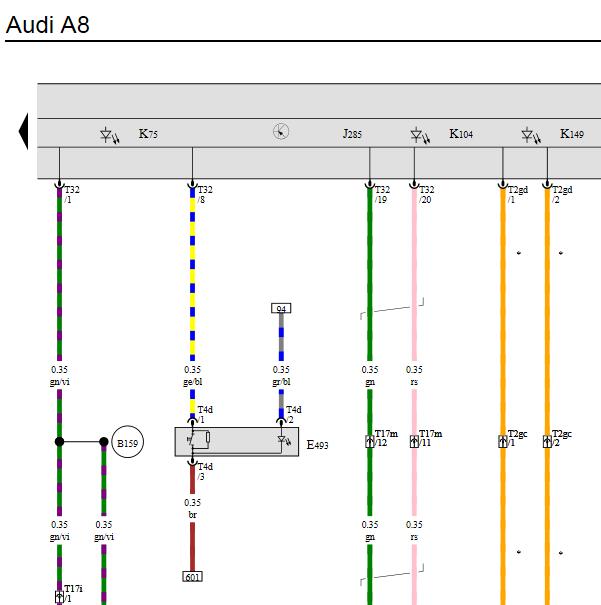
Task: Open reference box 601
Action: [x=192, y=577]
